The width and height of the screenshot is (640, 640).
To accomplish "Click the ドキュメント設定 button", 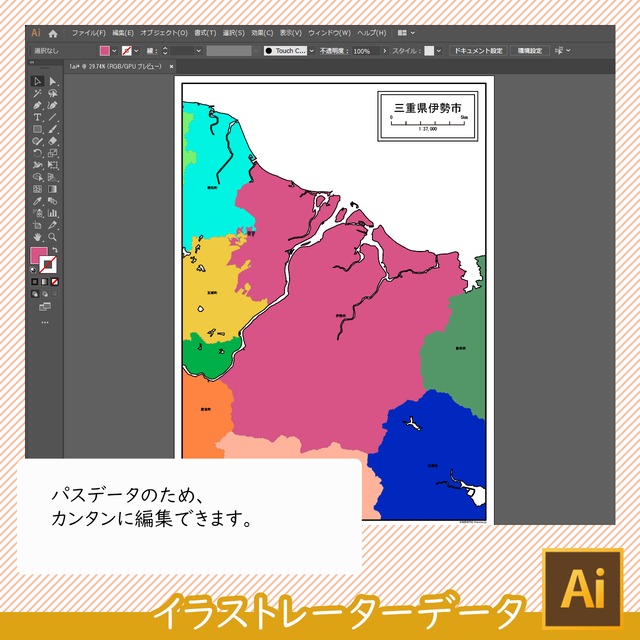I will click(x=478, y=51).
